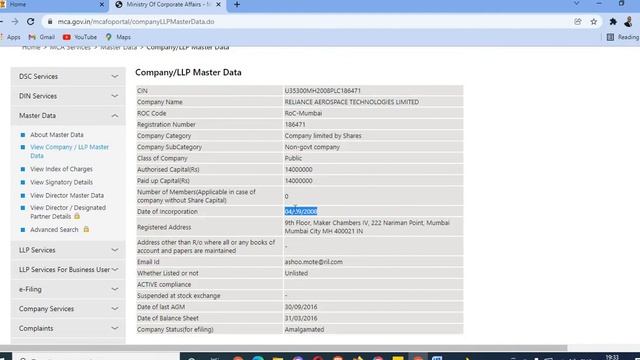Click the email ashoo.mote@ril.com
Screen dimensions: 640x360
pos(313,262)
